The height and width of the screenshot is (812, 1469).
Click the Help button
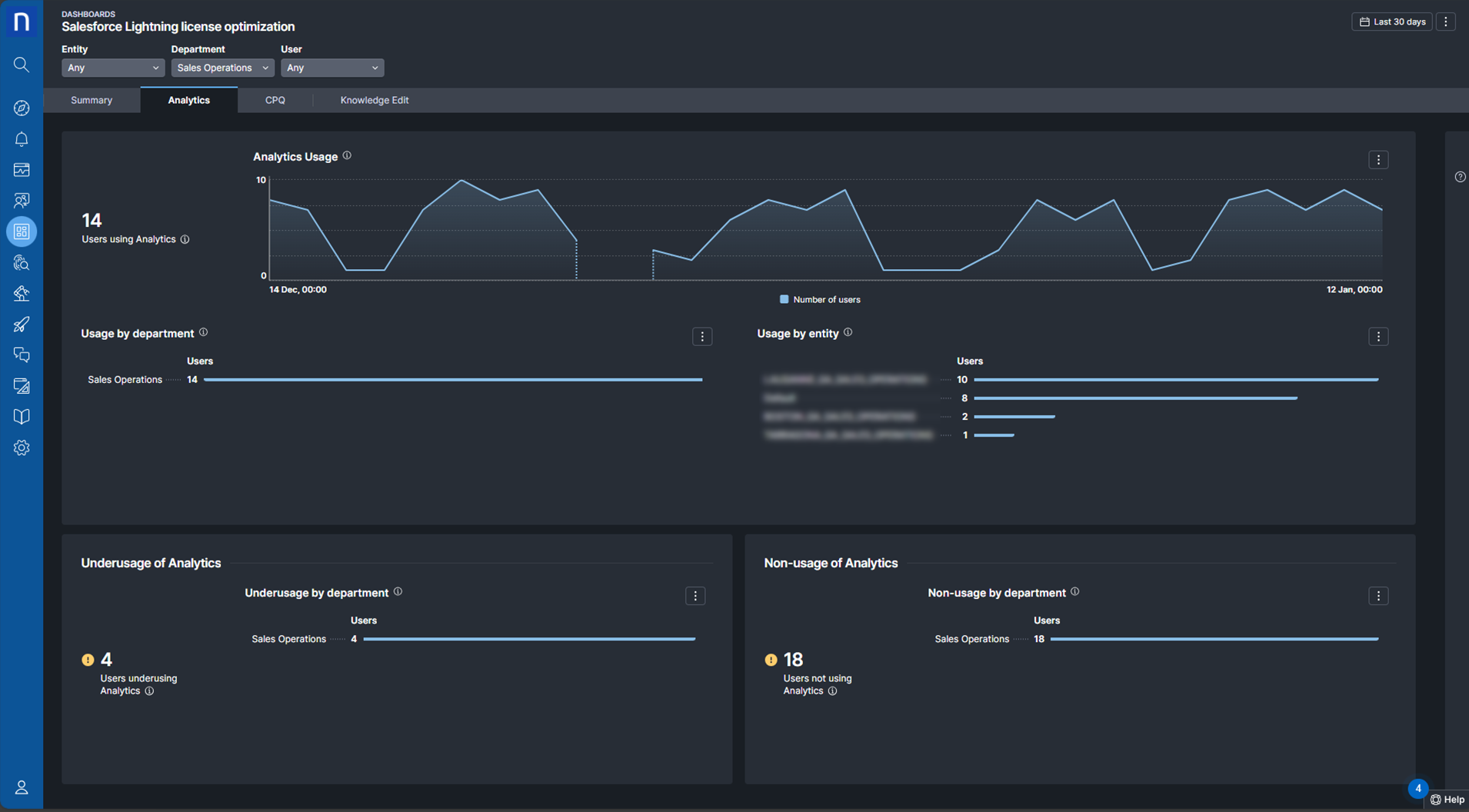1447,800
